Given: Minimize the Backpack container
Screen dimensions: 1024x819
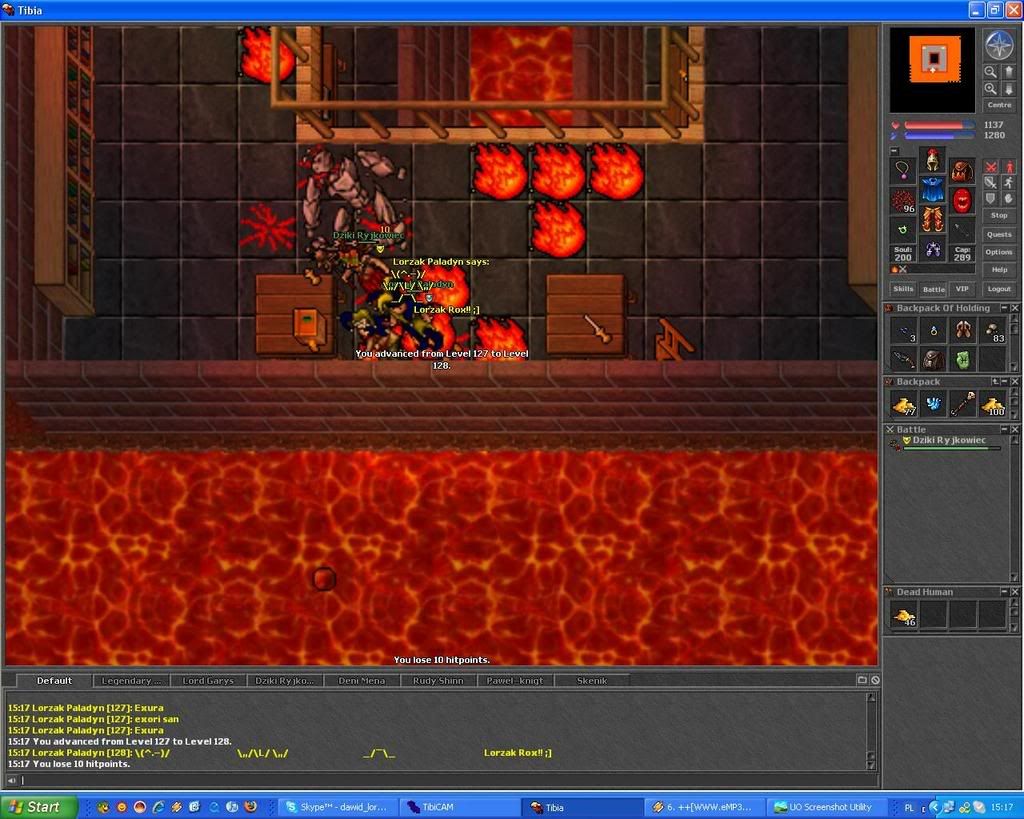Looking at the screenshot, I should click(1004, 381).
